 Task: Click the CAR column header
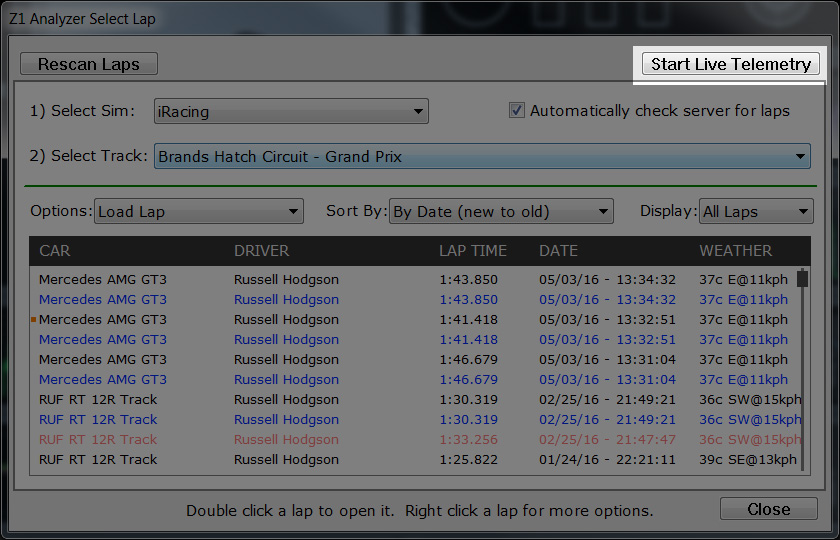[55, 251]
